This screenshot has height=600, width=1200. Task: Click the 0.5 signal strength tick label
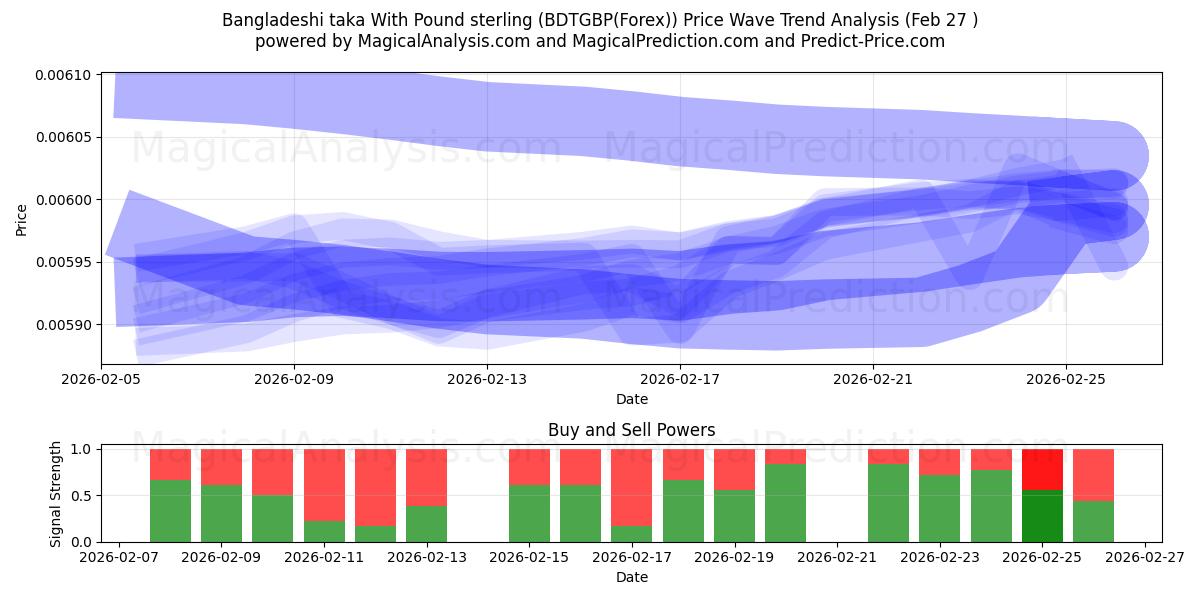pyautogui.click(x=83, y=495)
